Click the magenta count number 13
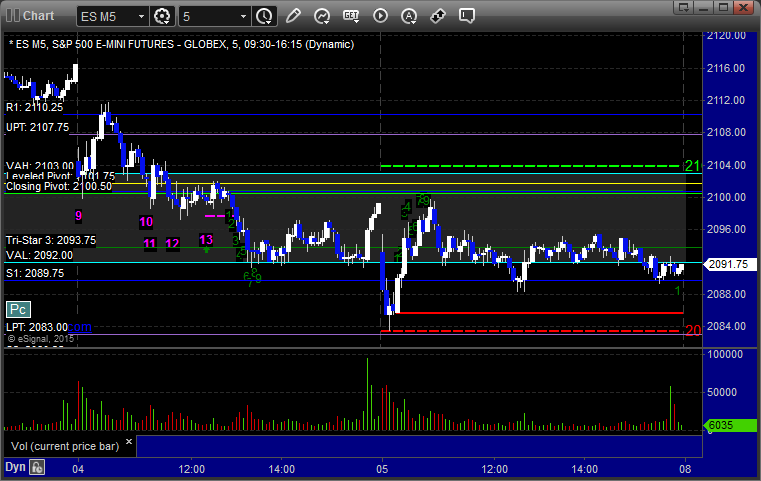The height and width of the screenshot is (481, 761). point(206,240)
